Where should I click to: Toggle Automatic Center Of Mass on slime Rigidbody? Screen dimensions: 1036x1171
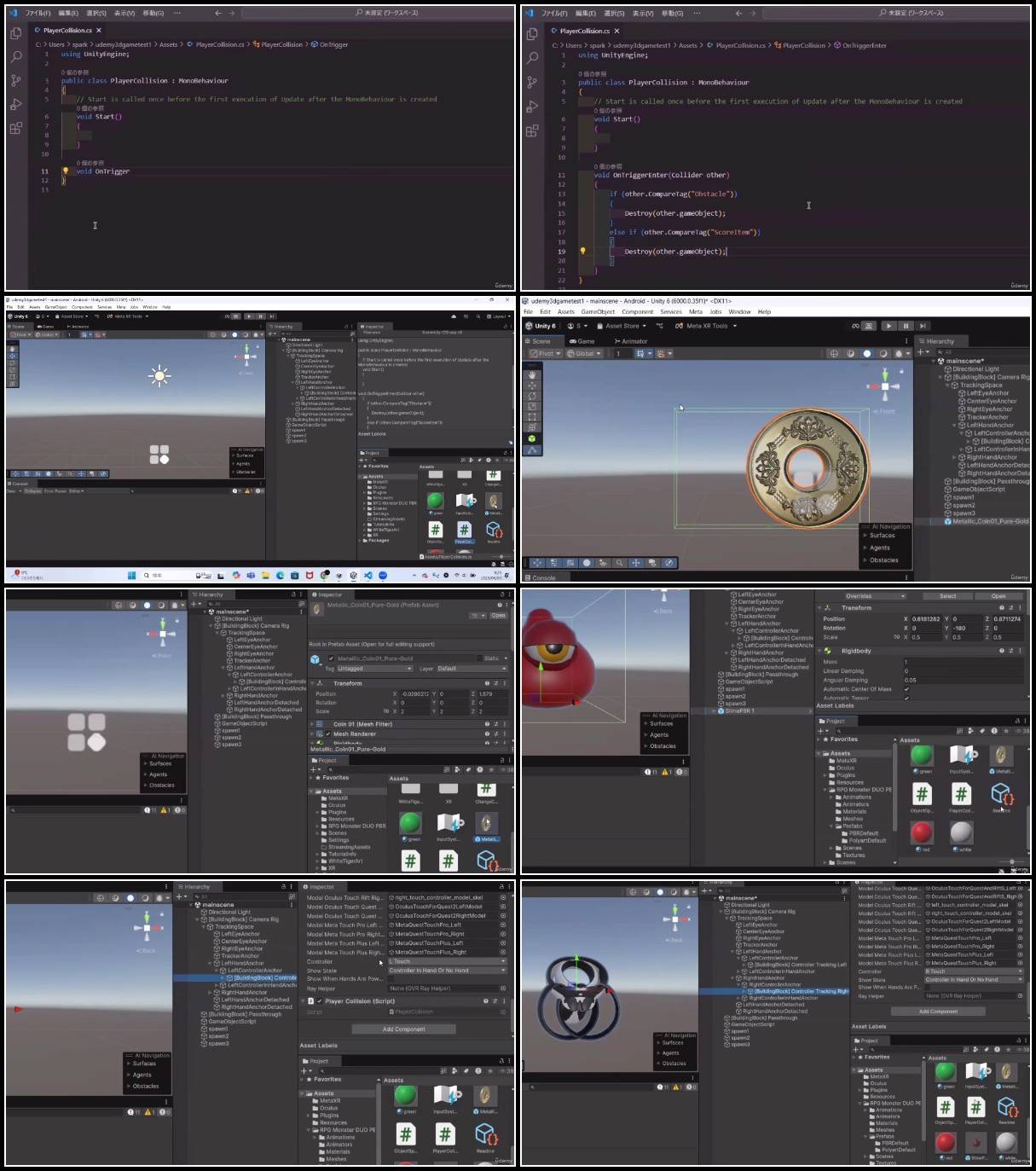[906, 689]
